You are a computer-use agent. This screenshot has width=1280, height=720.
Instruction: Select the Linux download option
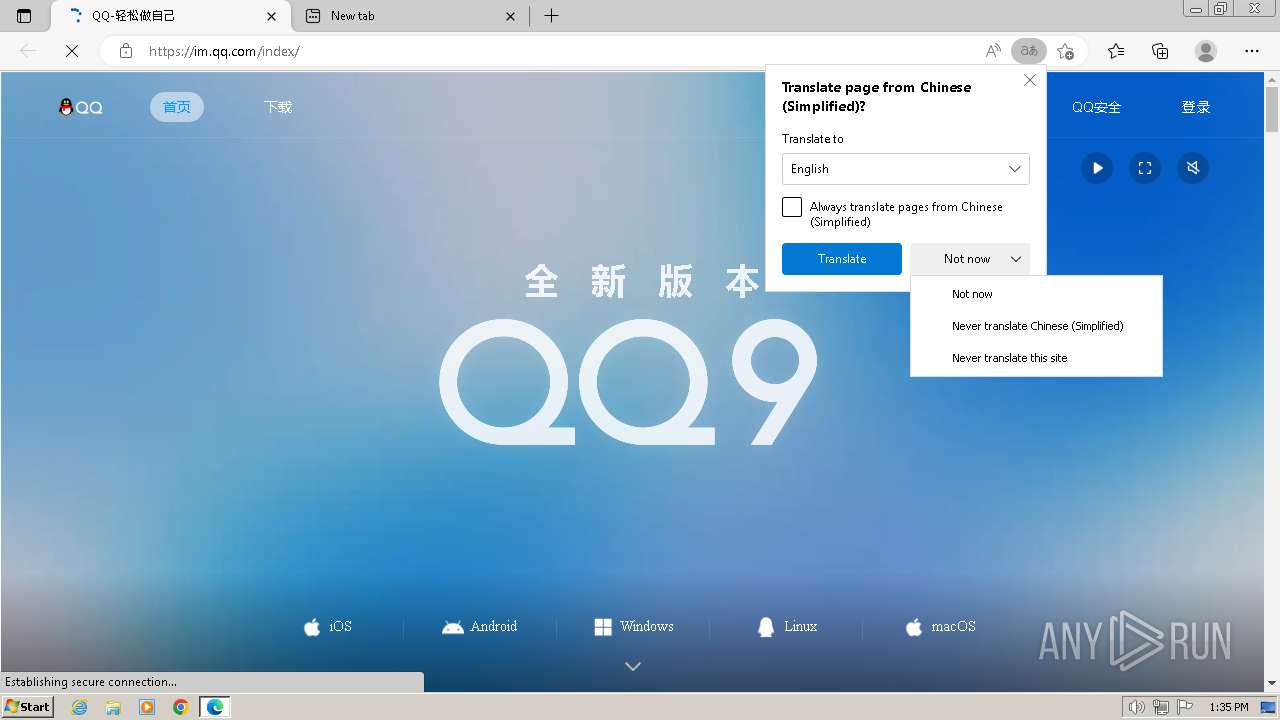[x=787, y=627]
